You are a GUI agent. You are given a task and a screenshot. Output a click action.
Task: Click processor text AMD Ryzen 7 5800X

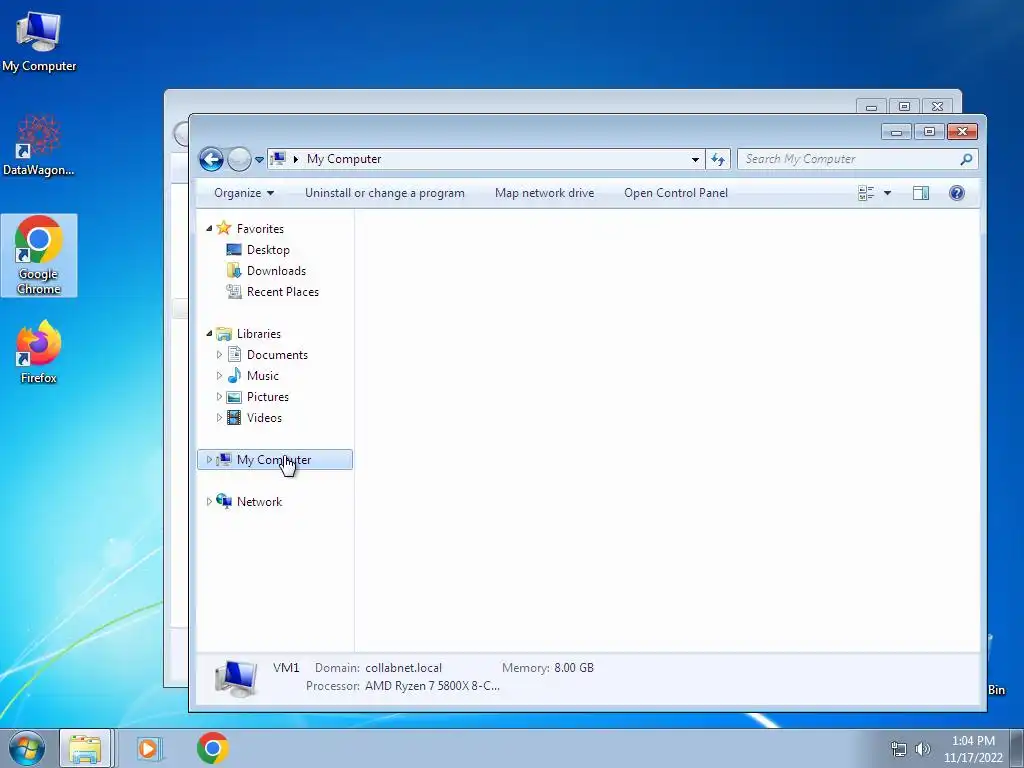432,686
